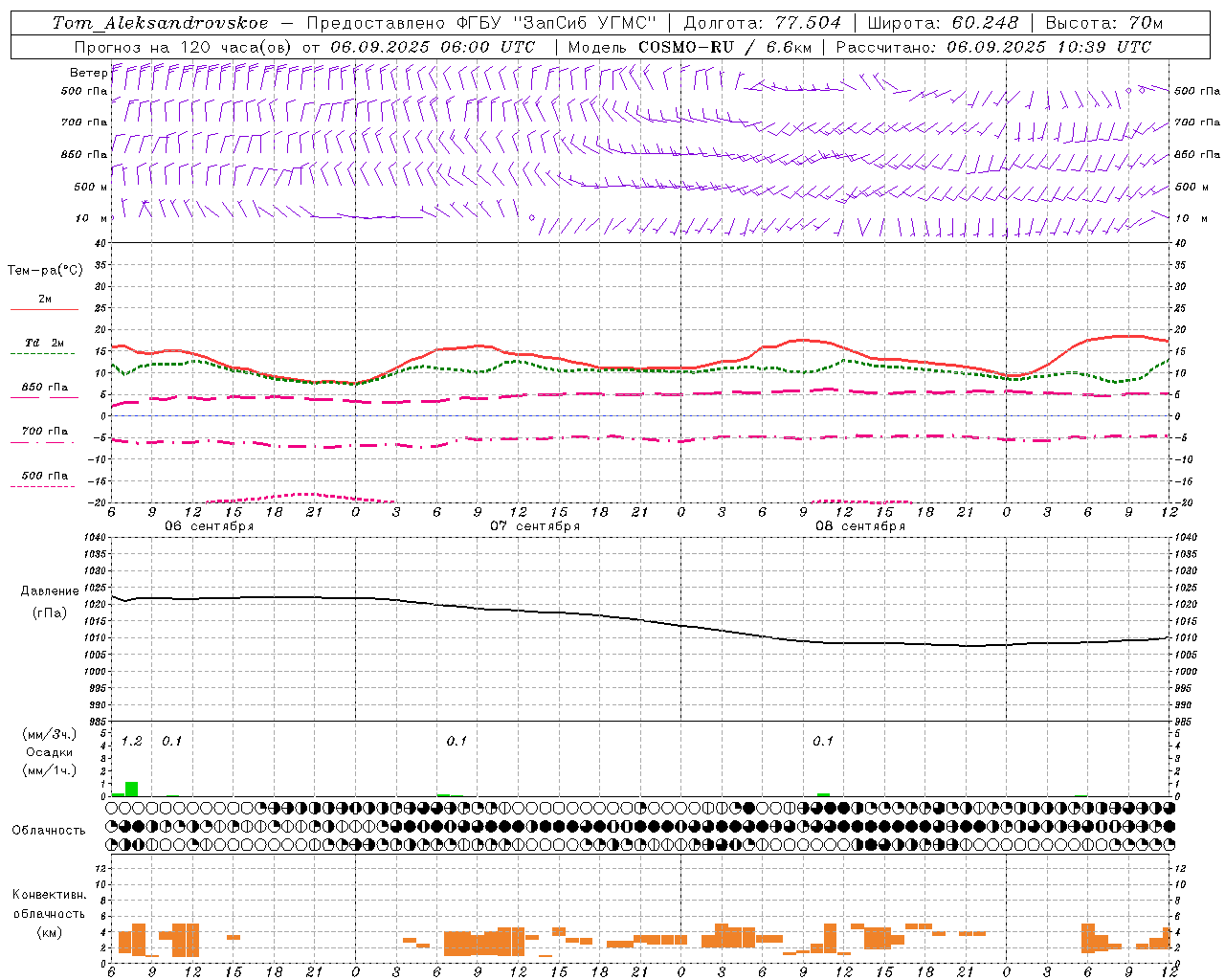The width and height of the screenshot is (1225, 980).
Task: Click the (мм/3ч.) precipitation unit label
Action: (x=50, y=734)
